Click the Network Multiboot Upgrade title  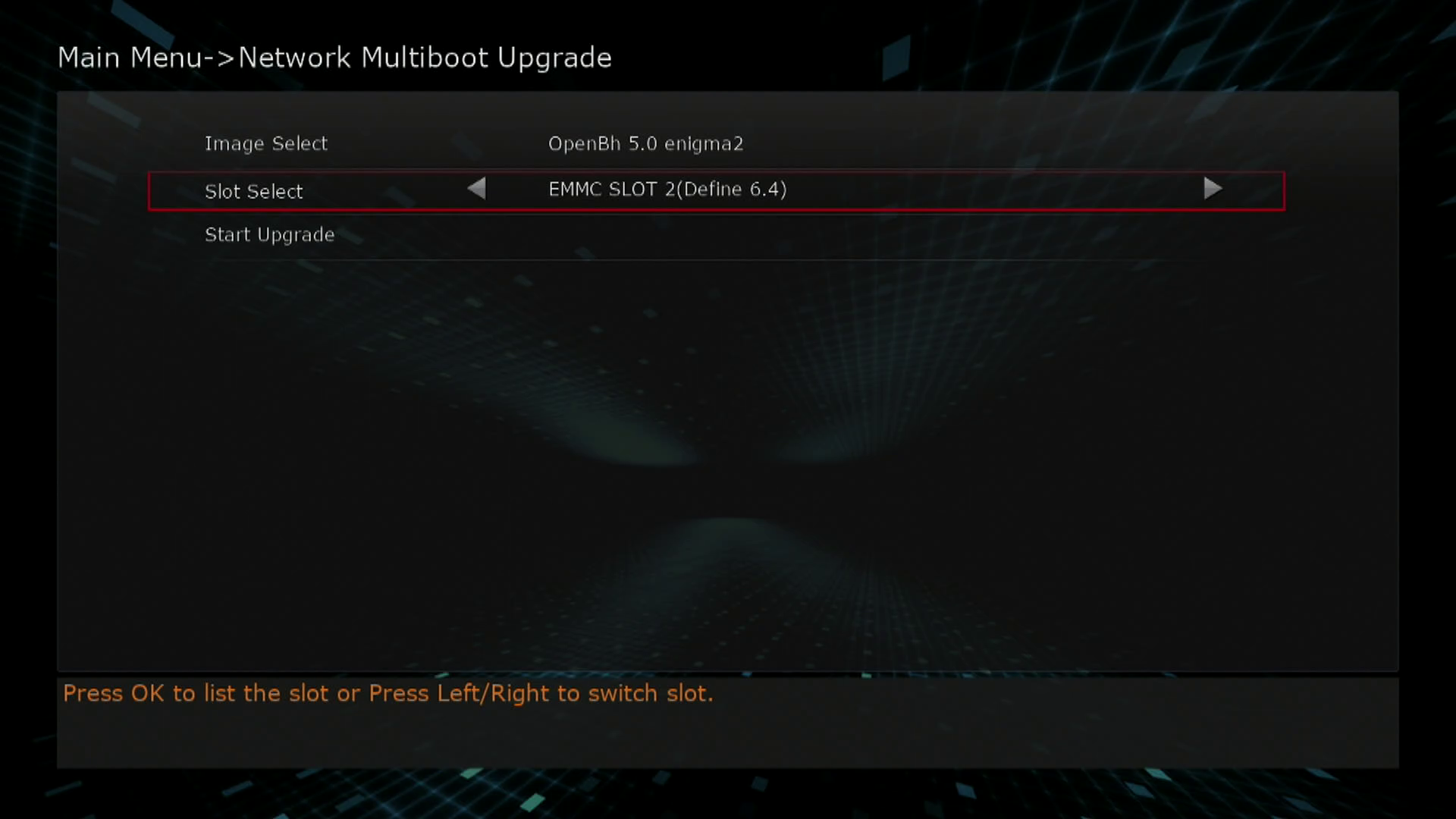(x=425, y=58)
